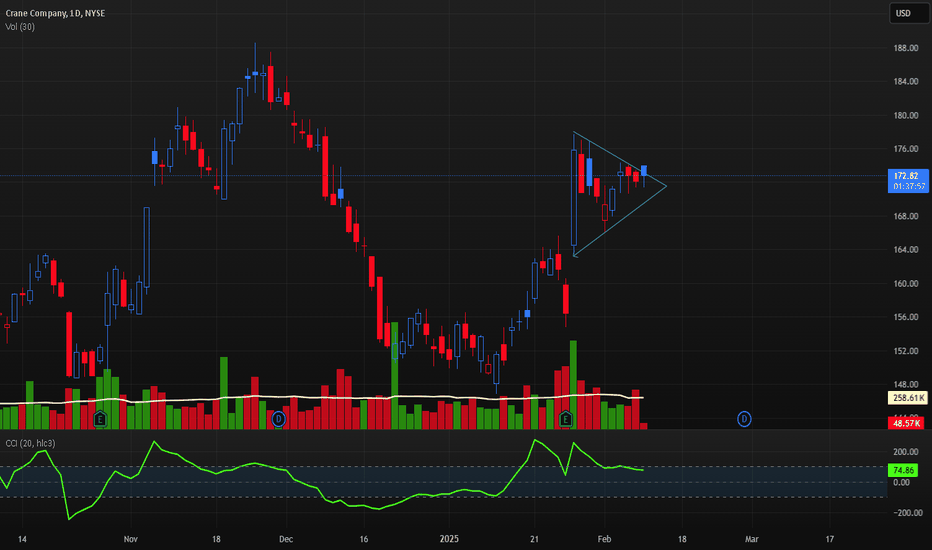Click the current price label 172.82
This screenshot has width=932, height=550.
point(908,176)
